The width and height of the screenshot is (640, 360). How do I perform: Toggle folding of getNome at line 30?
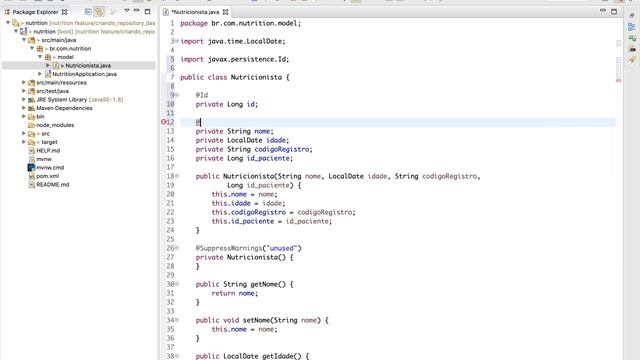177,284
